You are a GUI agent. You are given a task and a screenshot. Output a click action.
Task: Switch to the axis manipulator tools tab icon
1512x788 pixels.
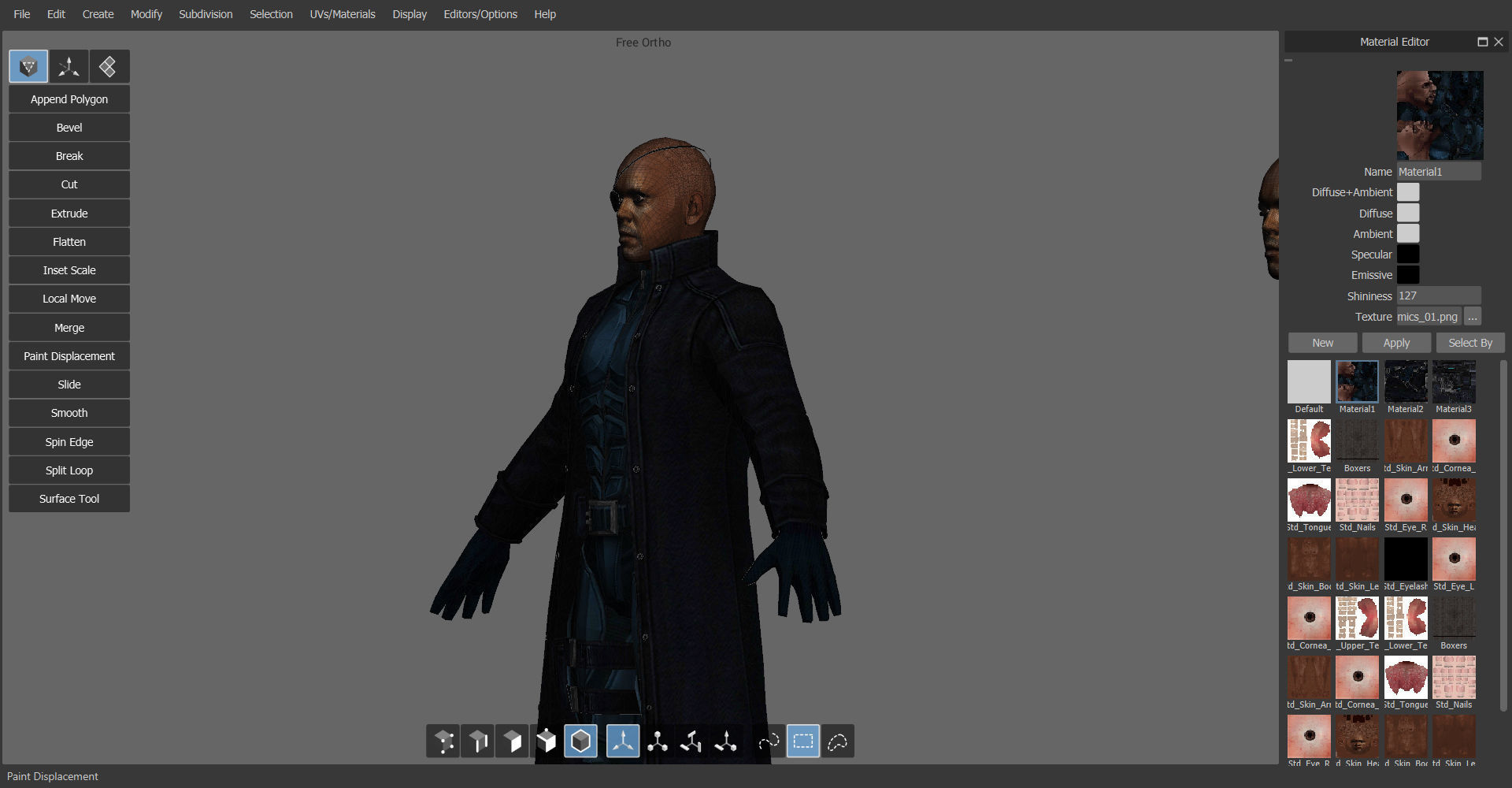(x=69, y=67)
